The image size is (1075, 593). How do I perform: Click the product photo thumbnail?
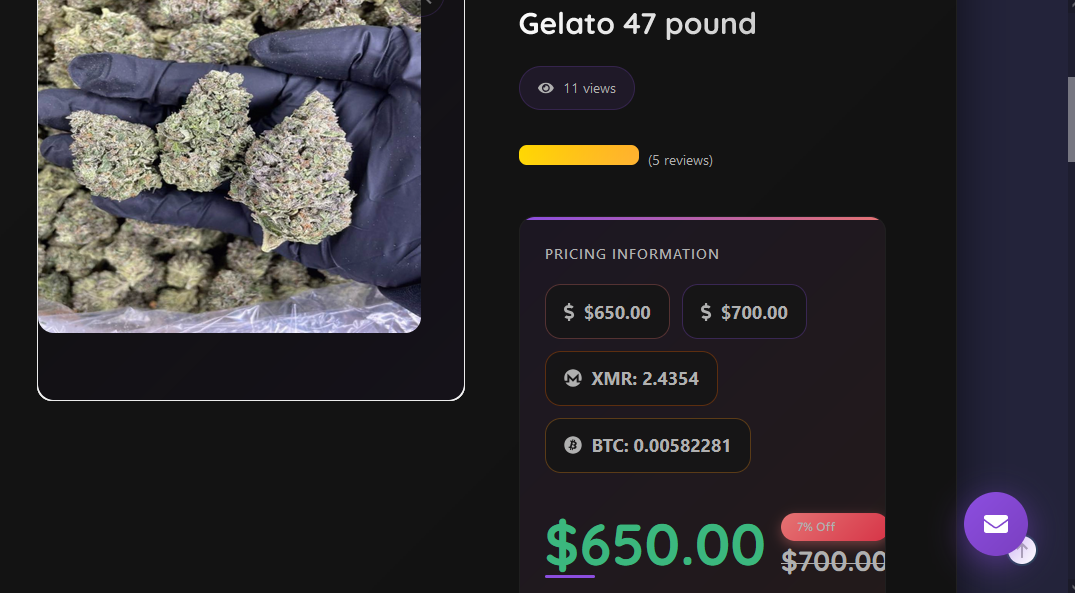229,165
